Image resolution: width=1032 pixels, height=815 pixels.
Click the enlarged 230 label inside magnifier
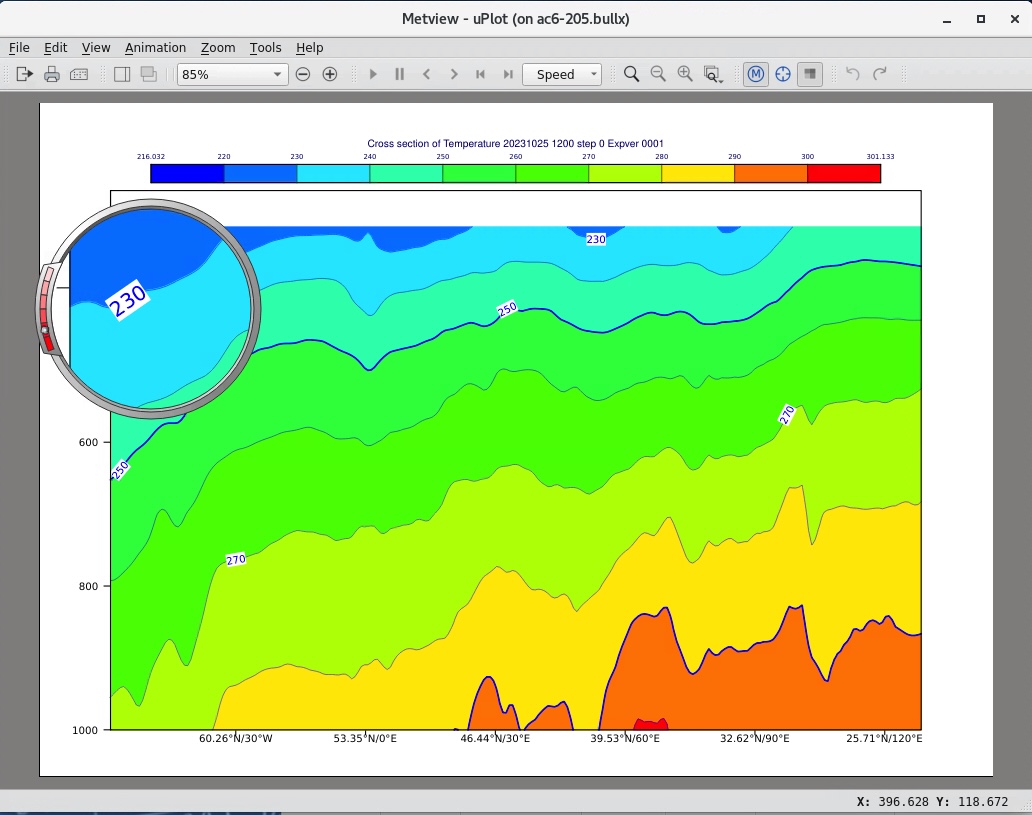(x=128, y=300)
